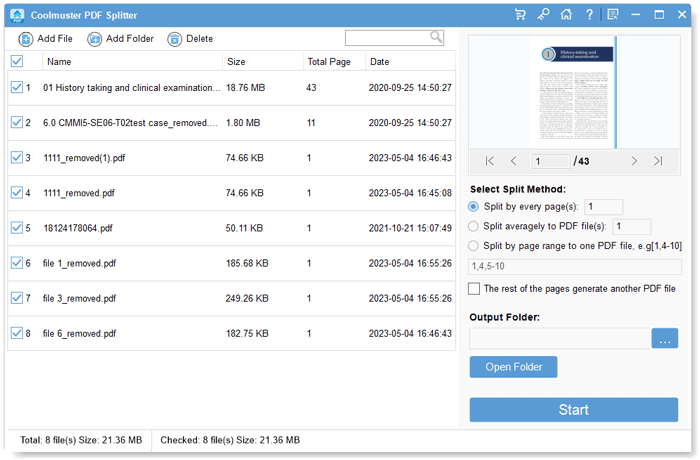Sort list by Date column header
700x460 pixels.
click(x=410, y=62)
